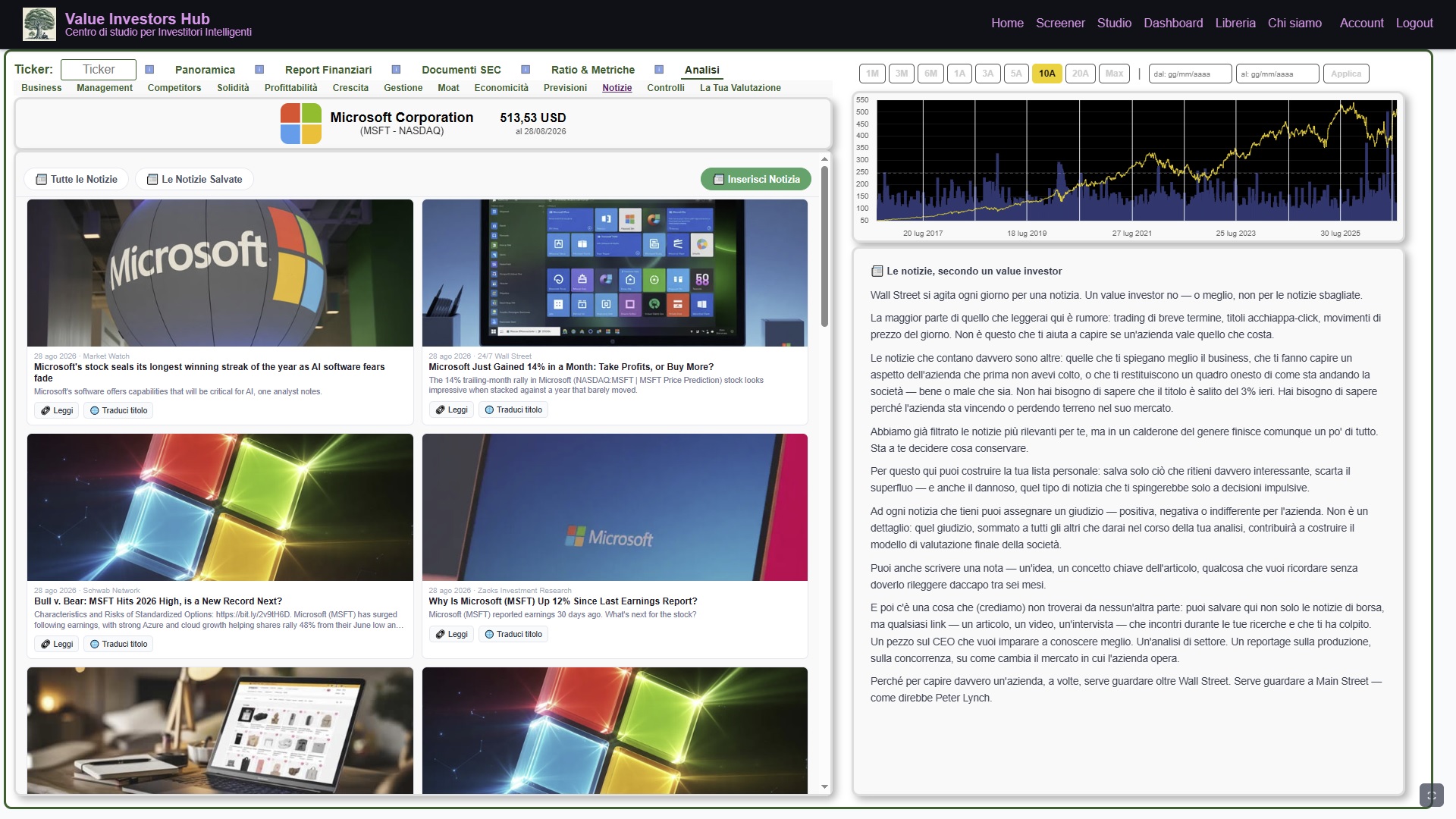
Task: Click the info icon left of Documenti SEC
Action: tap(396, 70)
